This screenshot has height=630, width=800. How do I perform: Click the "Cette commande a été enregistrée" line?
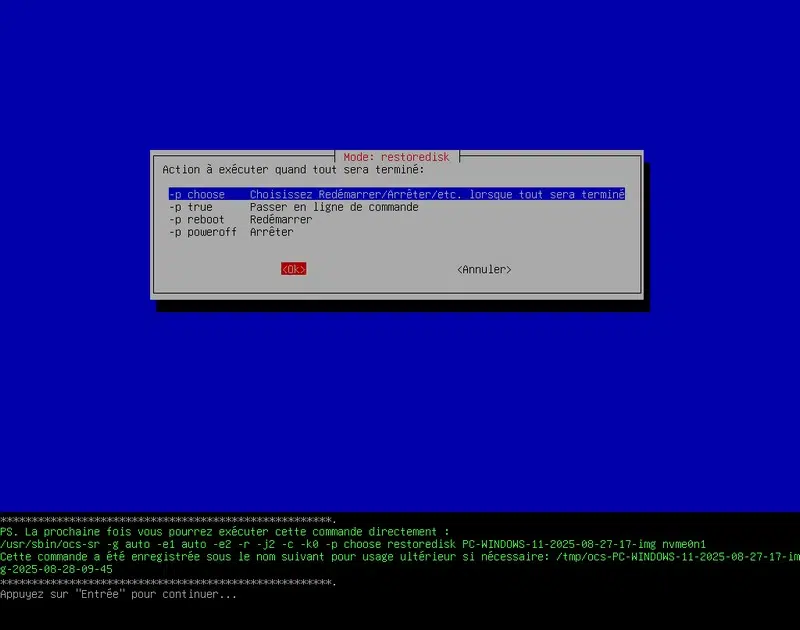[400, 557]
